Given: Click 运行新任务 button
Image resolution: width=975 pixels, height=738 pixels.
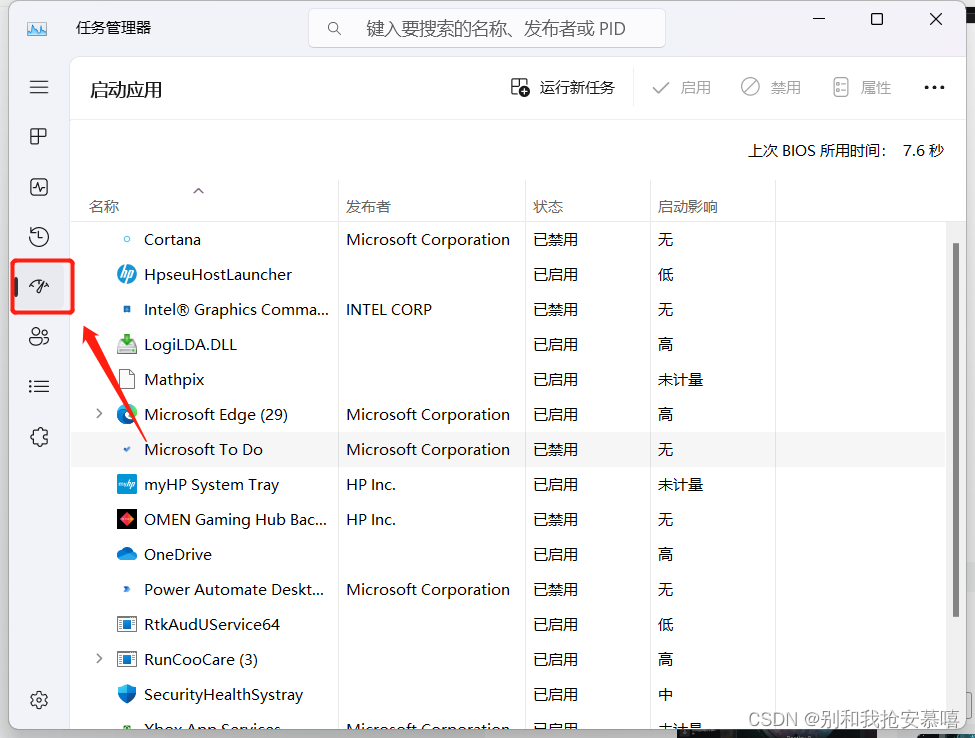Looking at the screenshot, I should (x=563, y=88).
